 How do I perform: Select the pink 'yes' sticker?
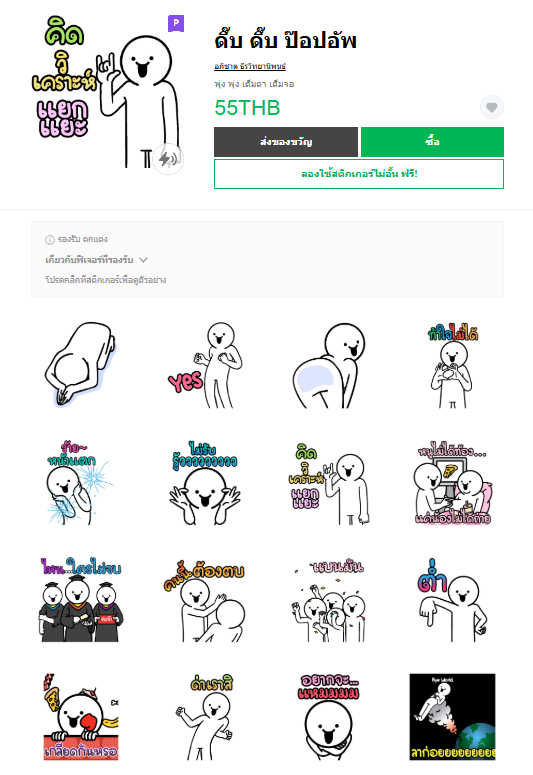coord(205,366)
